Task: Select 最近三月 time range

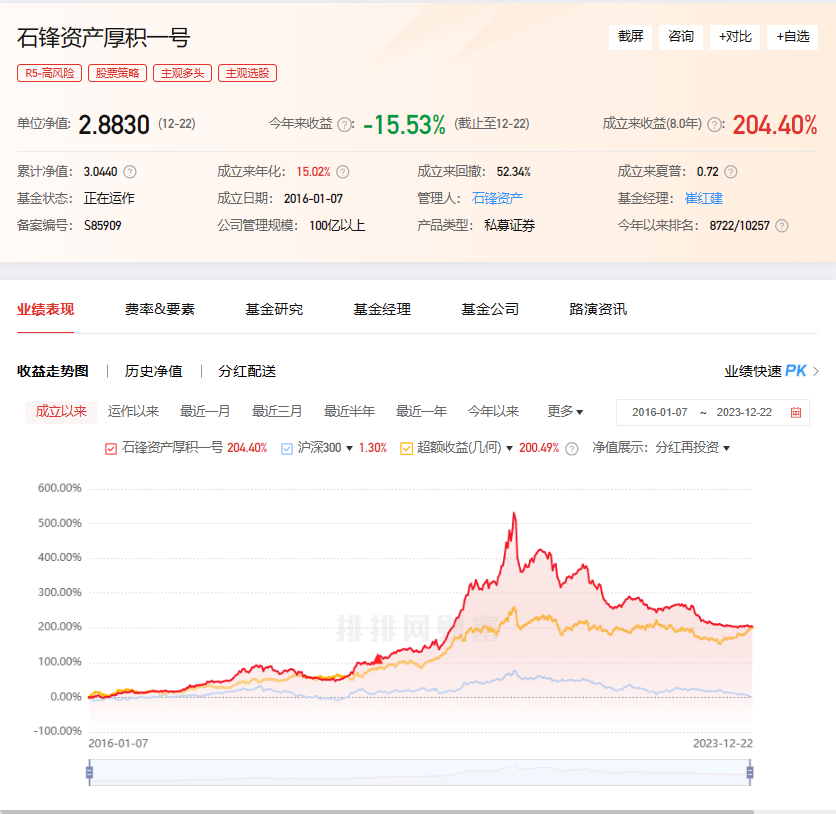Action: point(277,412)
